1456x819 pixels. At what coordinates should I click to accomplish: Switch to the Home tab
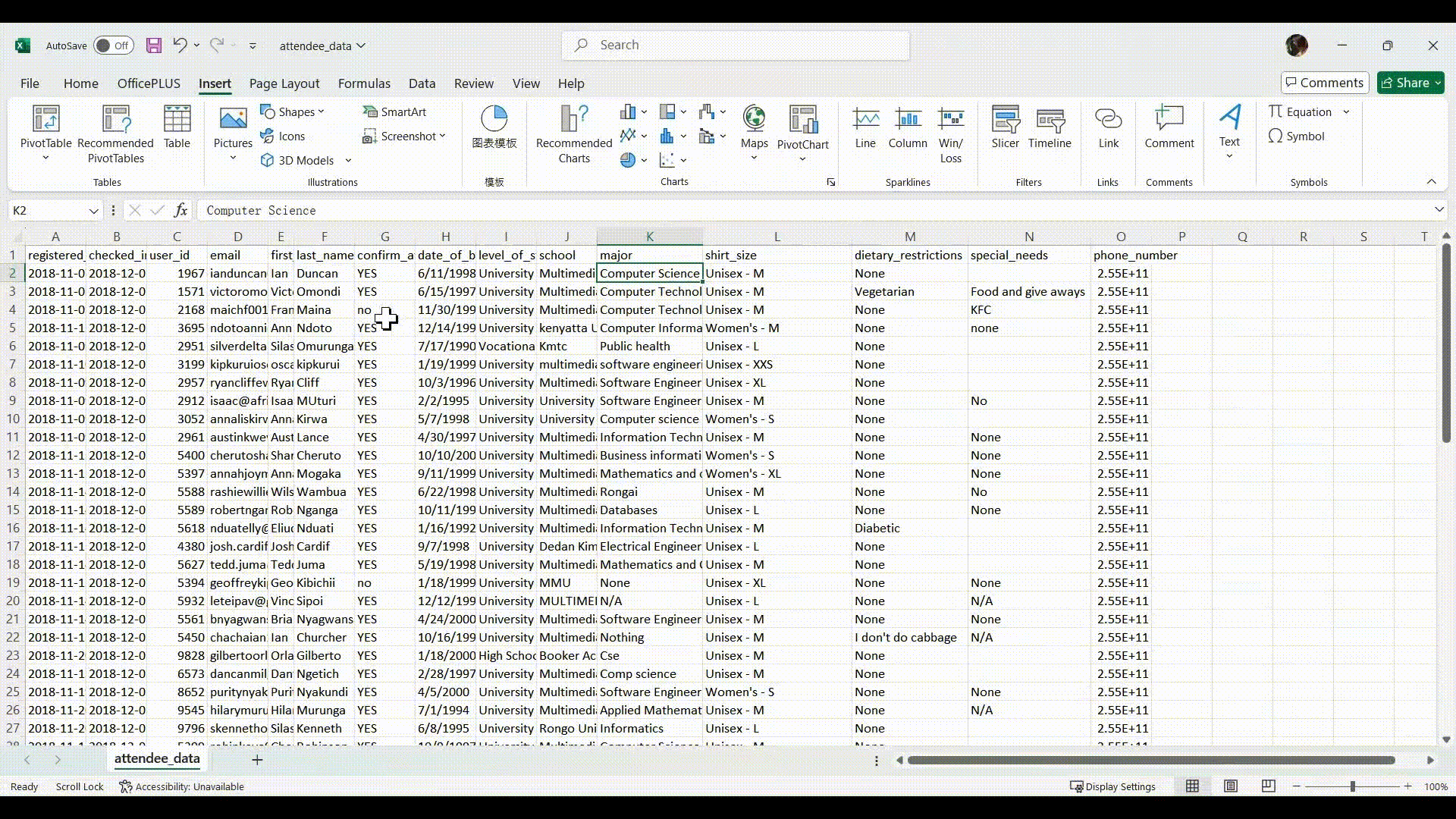[x=80, y=83]
